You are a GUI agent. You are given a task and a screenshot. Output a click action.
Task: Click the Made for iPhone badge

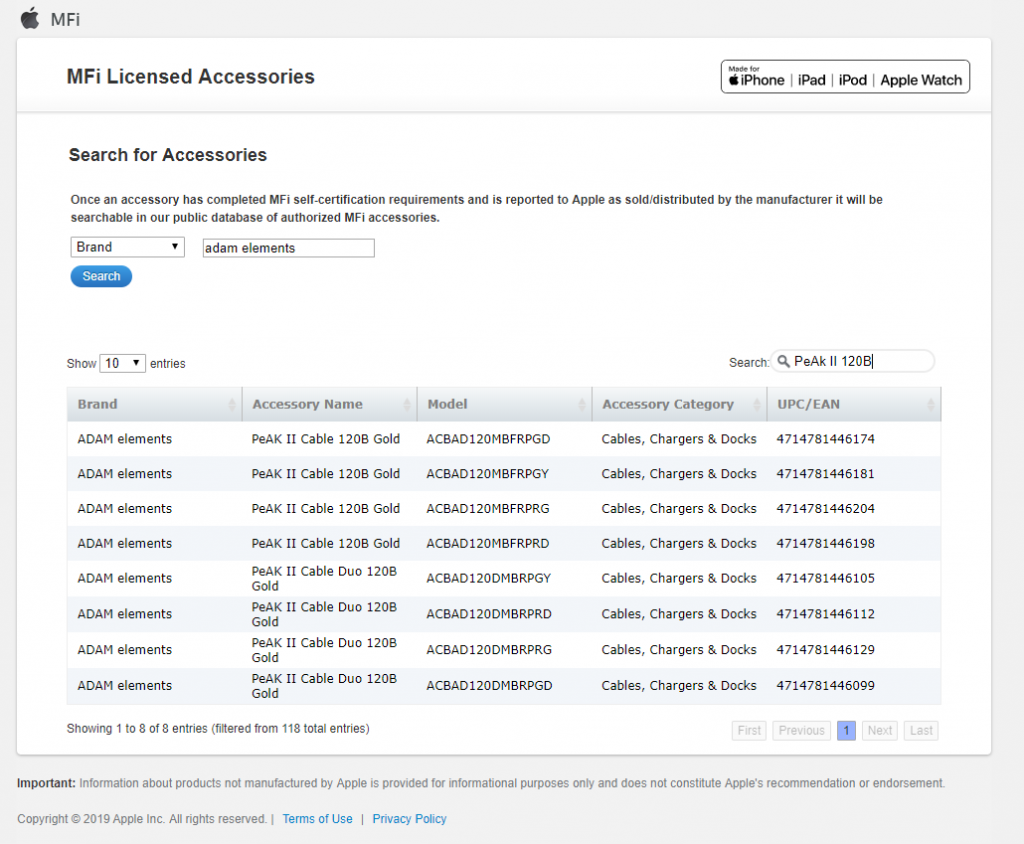845,77
